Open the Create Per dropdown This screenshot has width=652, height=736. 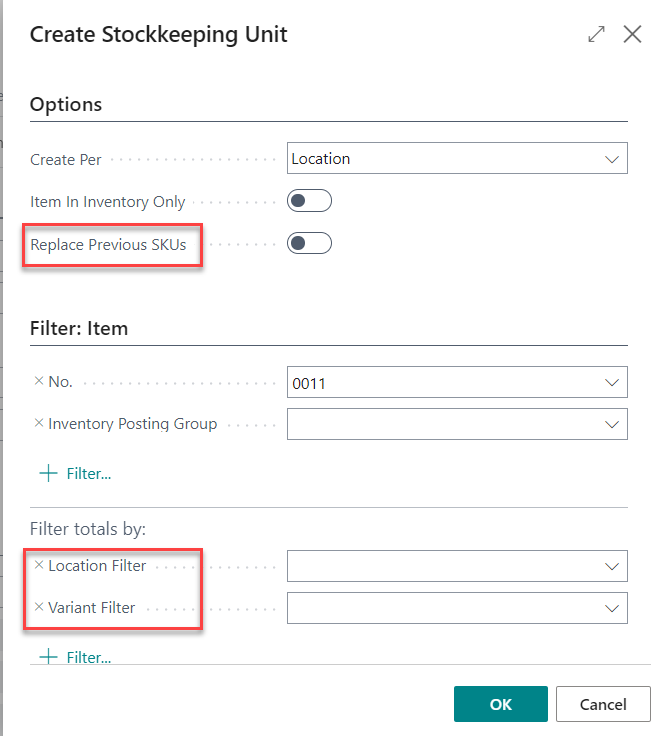click(x=612, y=159)
